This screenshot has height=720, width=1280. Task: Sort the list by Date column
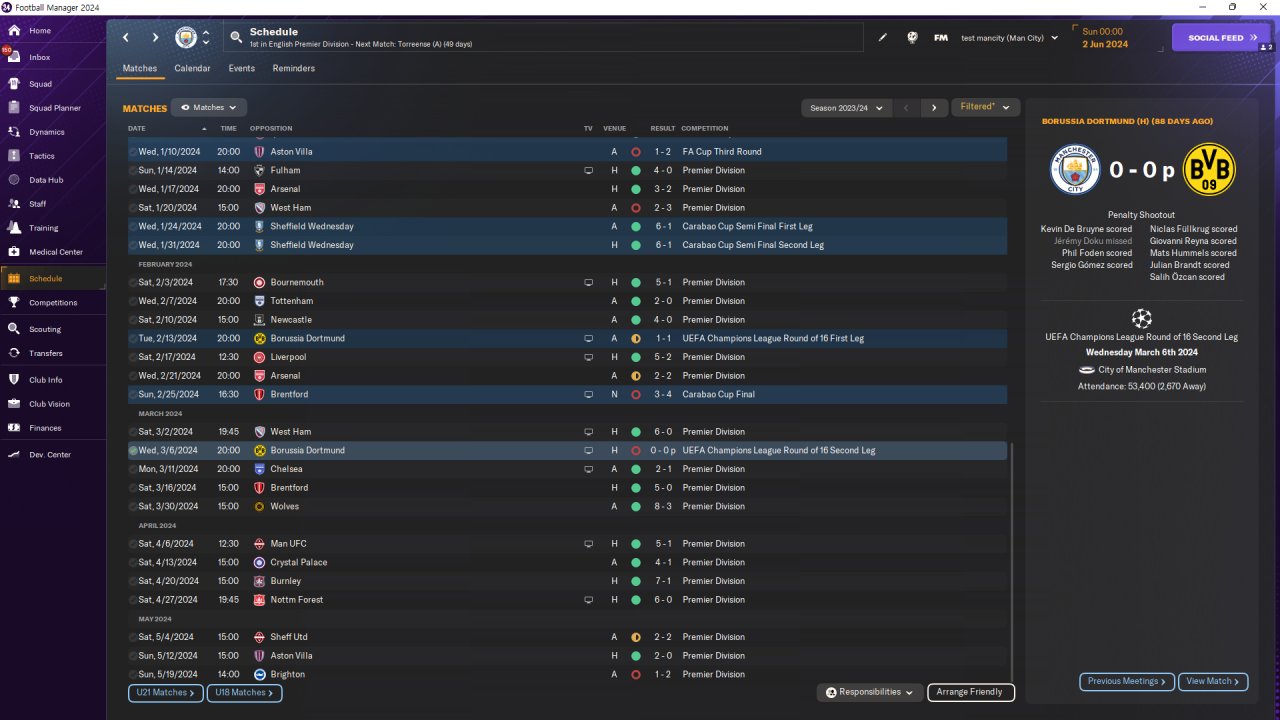click(137, 129)
